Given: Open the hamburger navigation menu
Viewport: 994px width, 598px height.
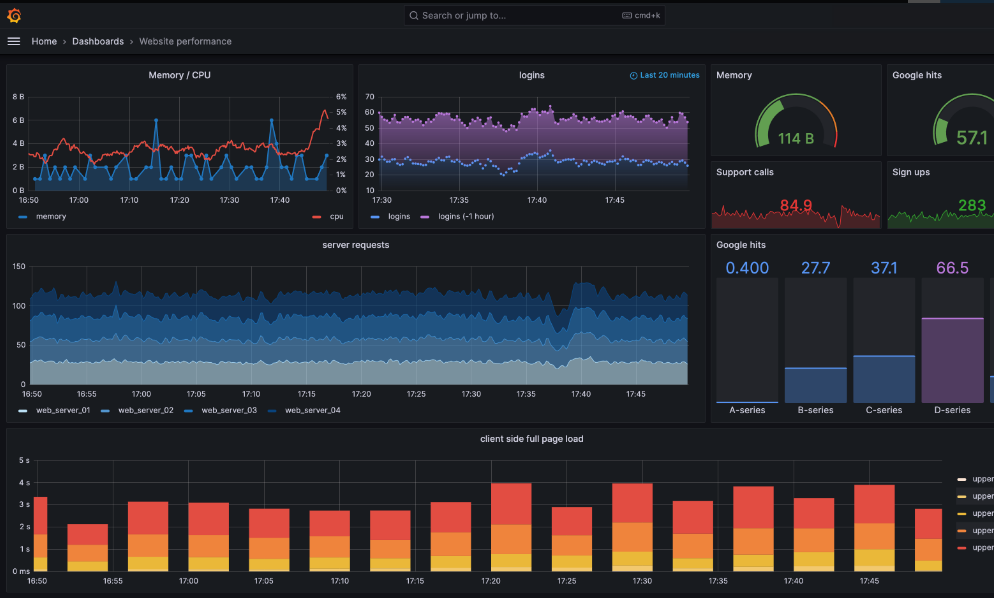Looking at the screenshot, I should [14, 41].
